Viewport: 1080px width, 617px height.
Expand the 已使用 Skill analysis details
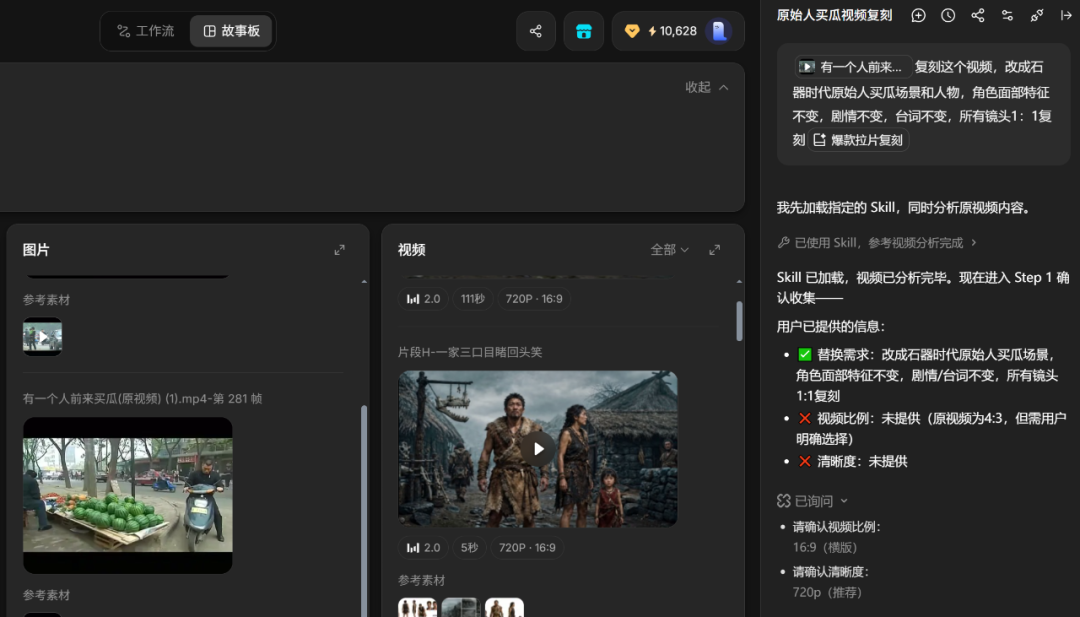877,242
